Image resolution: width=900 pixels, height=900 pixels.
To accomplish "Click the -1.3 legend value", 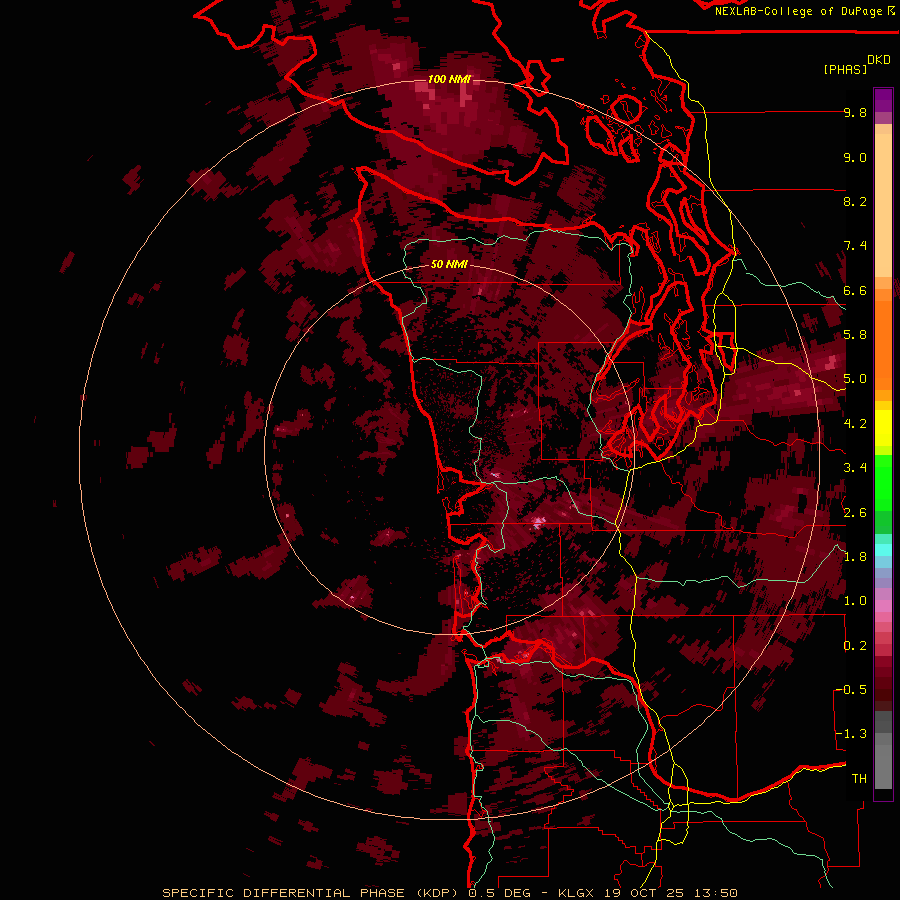I will [x=851, y=734].
